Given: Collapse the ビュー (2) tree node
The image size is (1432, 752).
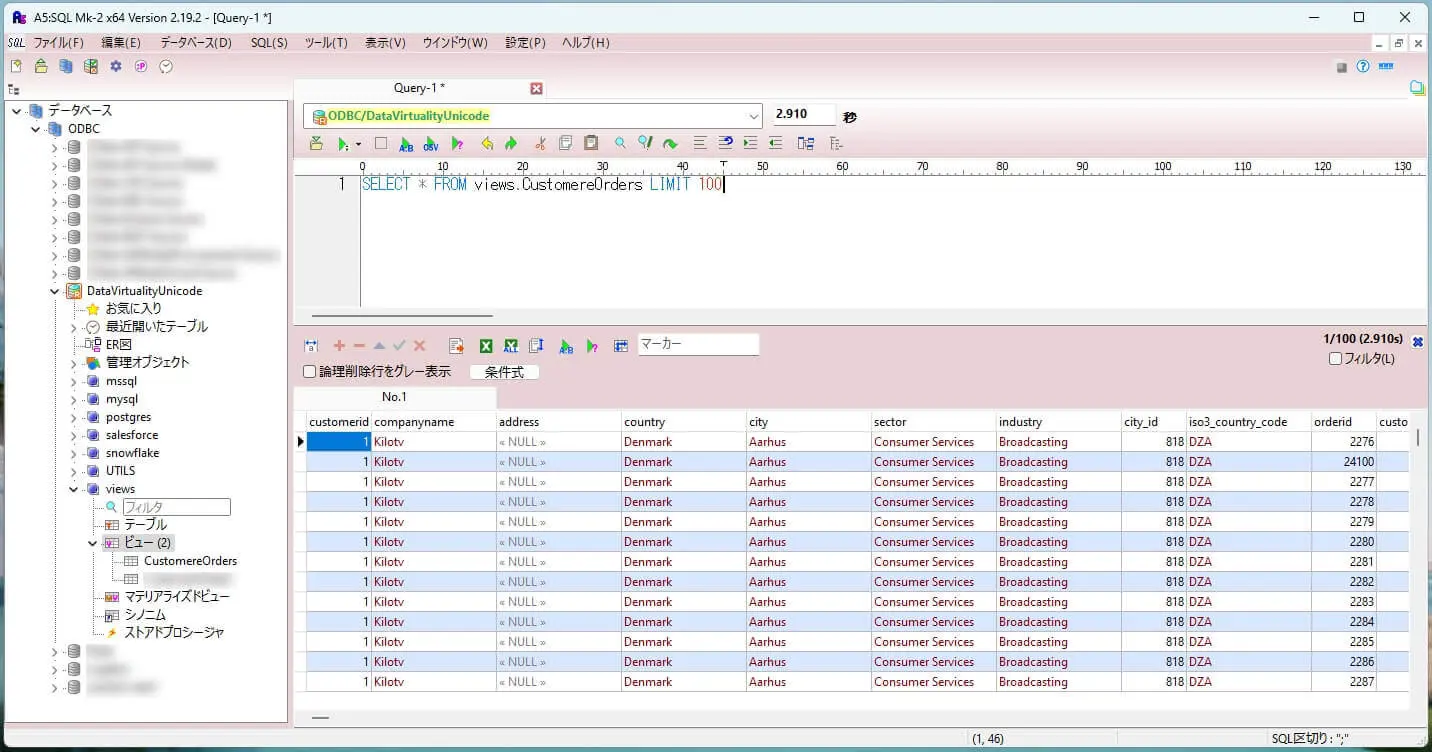Looking at the screenshot, I should click(x=93, y=543).
